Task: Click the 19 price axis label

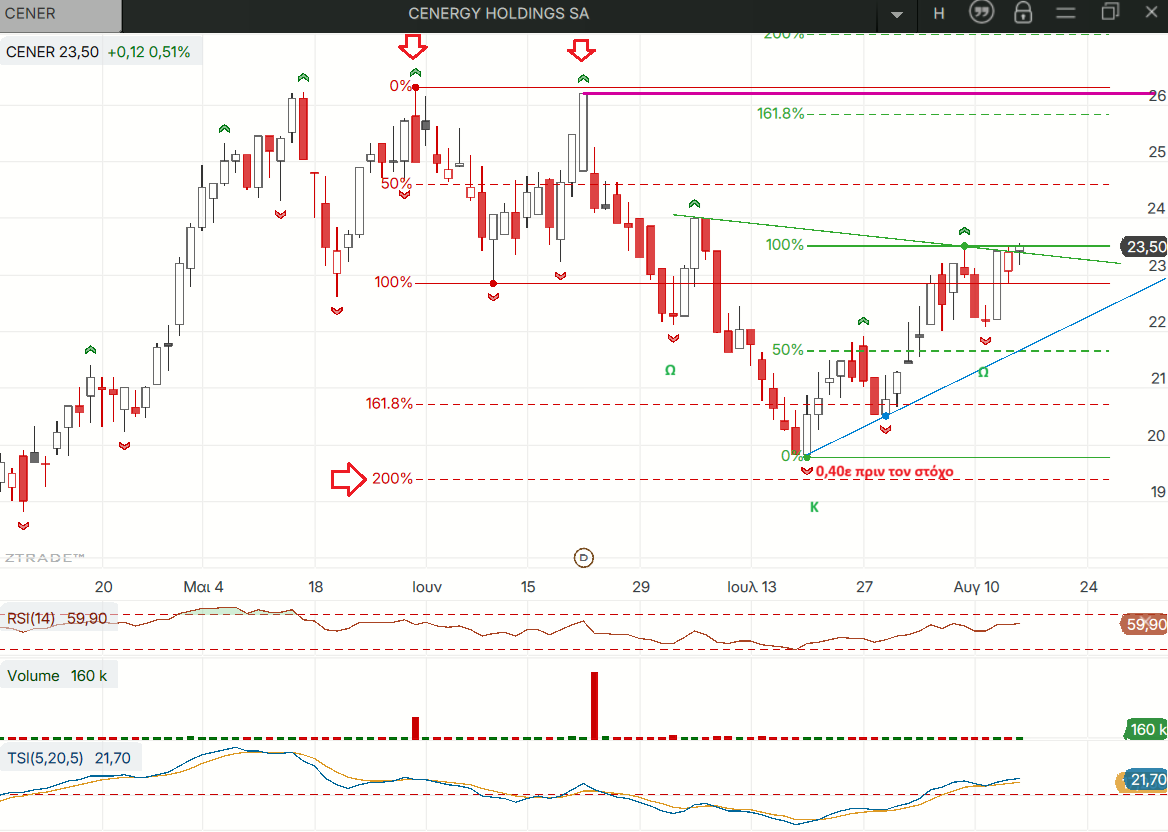Action: point(1158,492)
